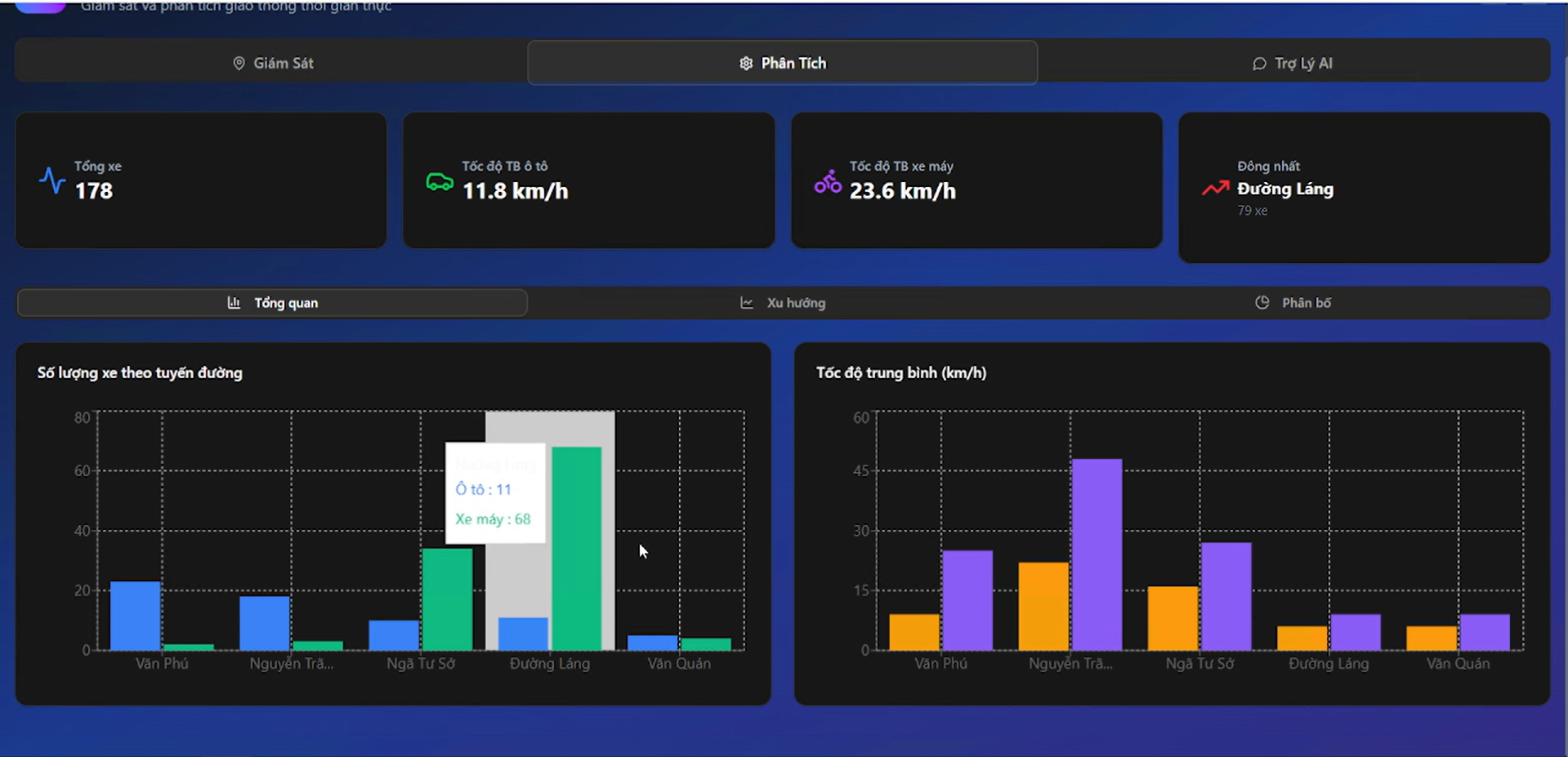Image resolution: width=1568 pixels, height=757 pixels.
Task: Switch to the Xu hướng sub-tab
Action: [x=783, y=303]
